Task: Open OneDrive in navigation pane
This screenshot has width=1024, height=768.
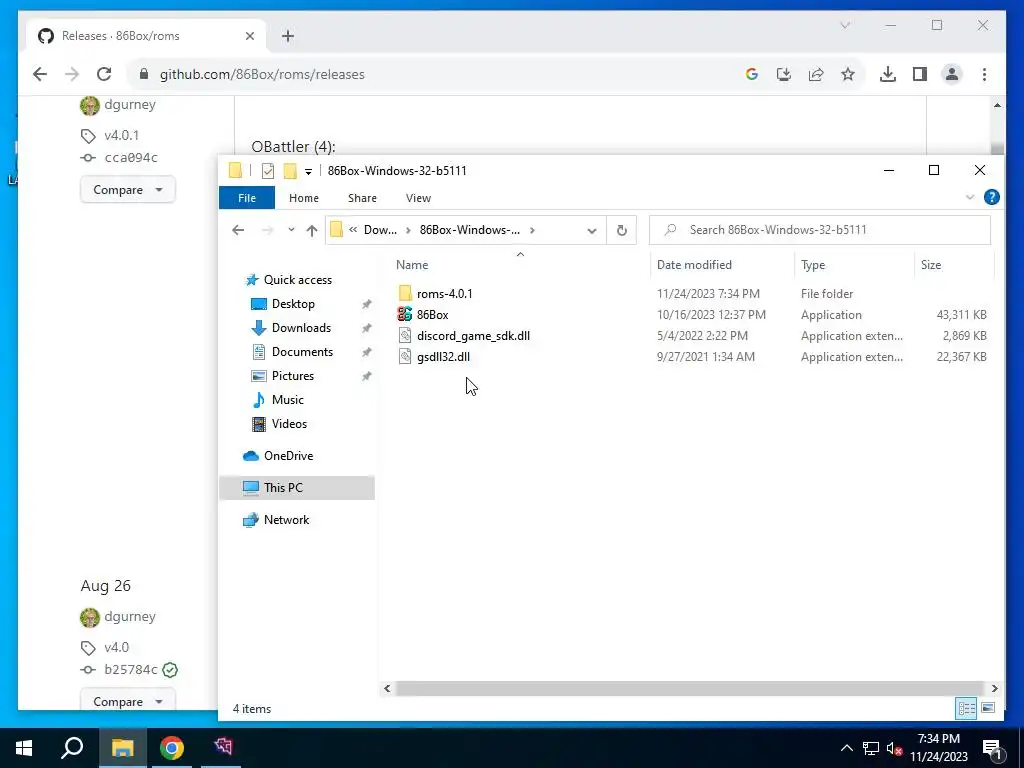Action: (288, 456)
